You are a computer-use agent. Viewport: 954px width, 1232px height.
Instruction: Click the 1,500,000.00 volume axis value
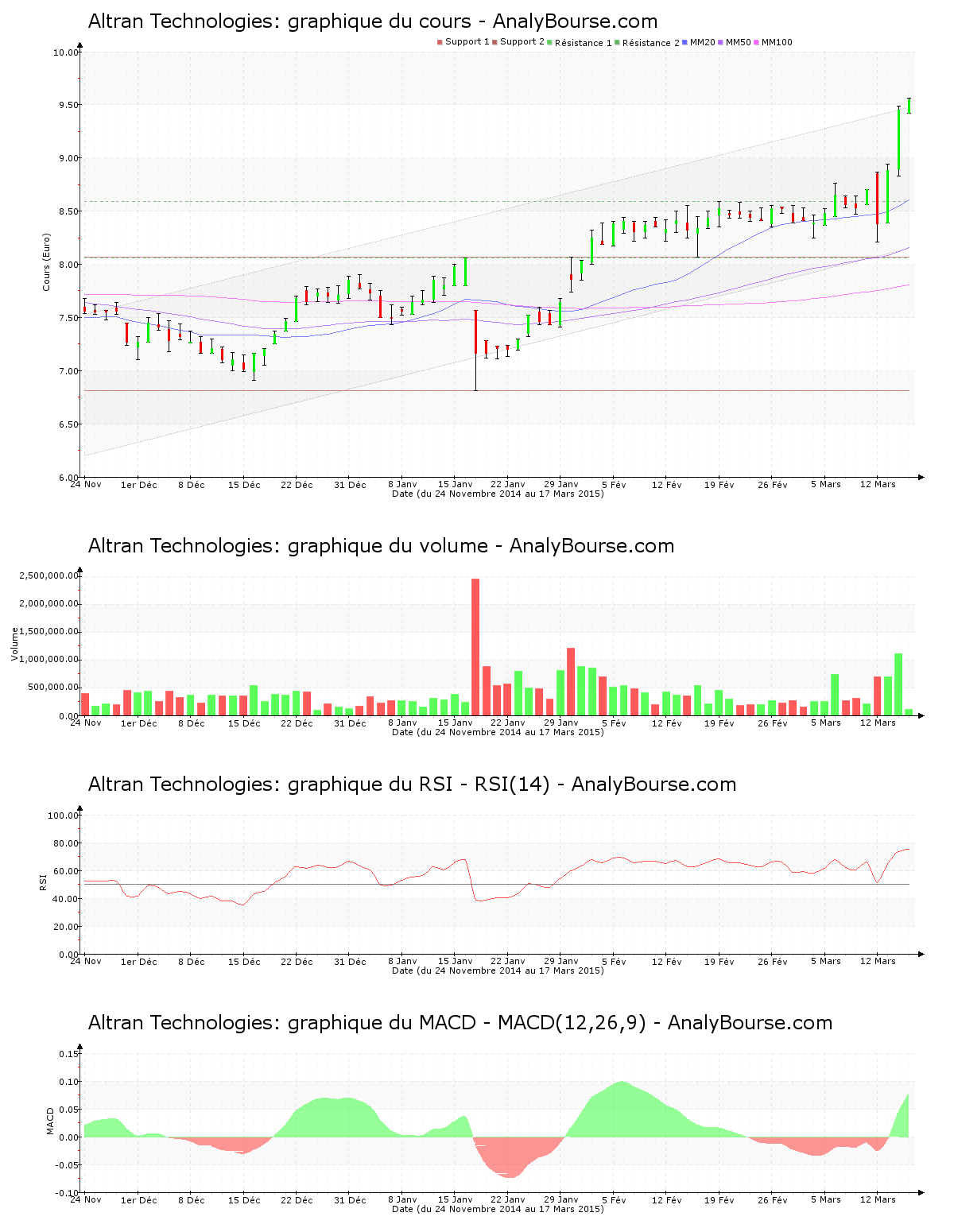click(x=50, y=632)
